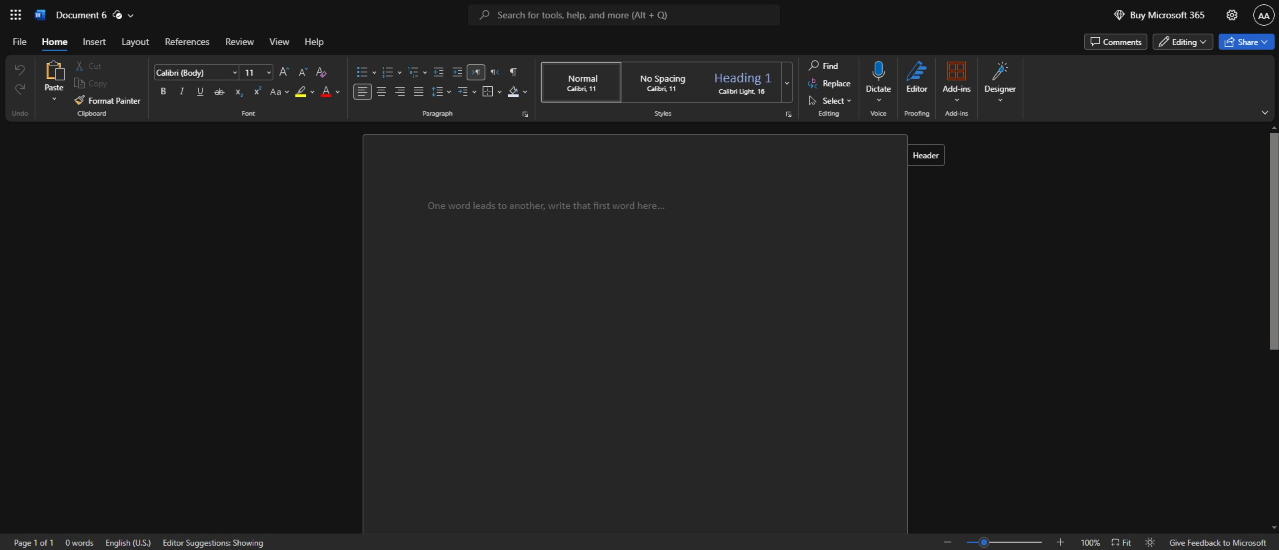Switch to the Review tab
Screen dimensions: 1279x550
(x=239, y=42)
